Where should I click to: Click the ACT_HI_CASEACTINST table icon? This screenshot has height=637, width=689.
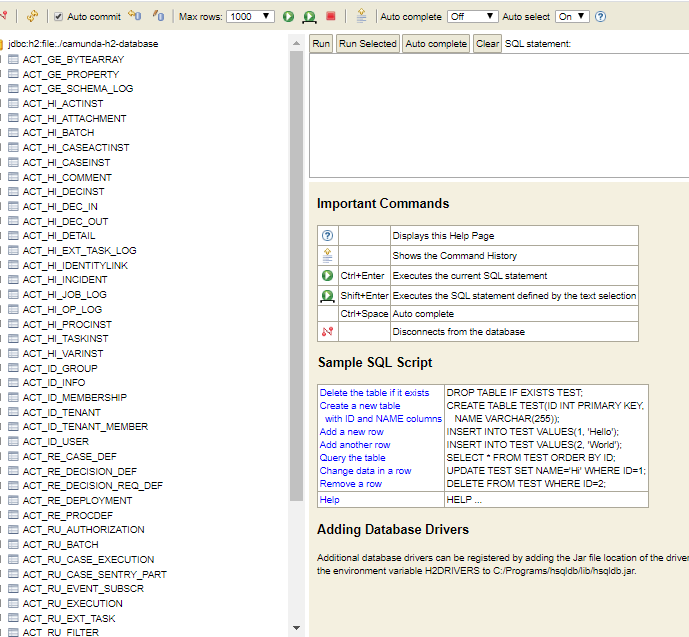(14, 147)
